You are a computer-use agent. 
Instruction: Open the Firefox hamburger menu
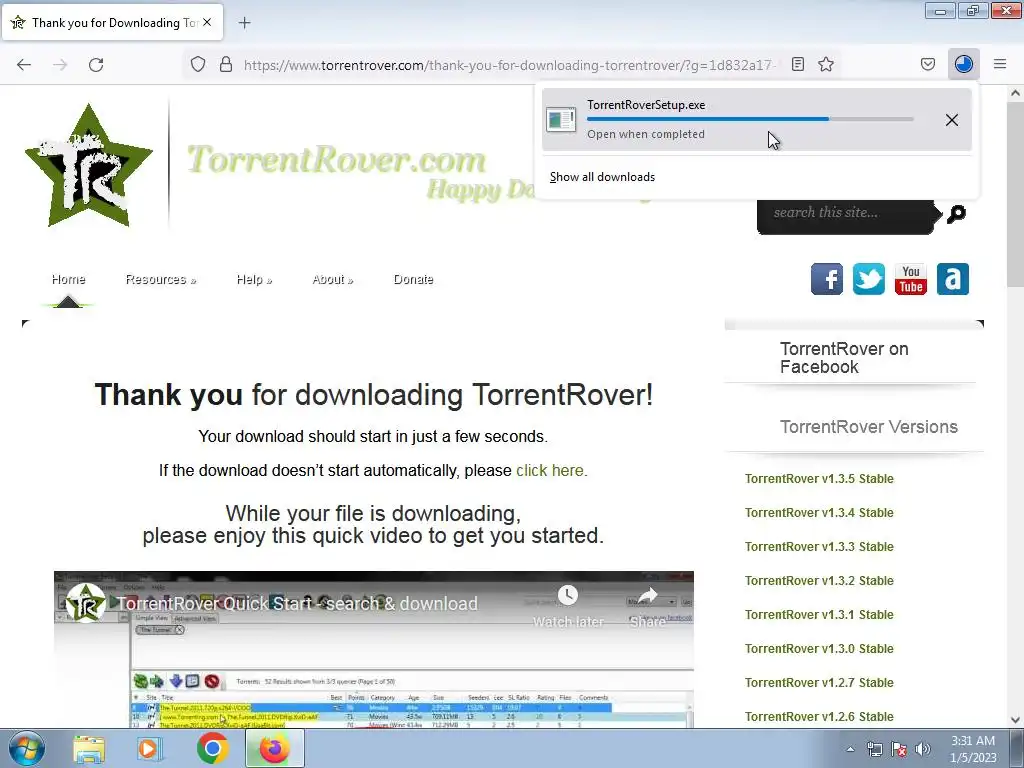click(1000, 64)
